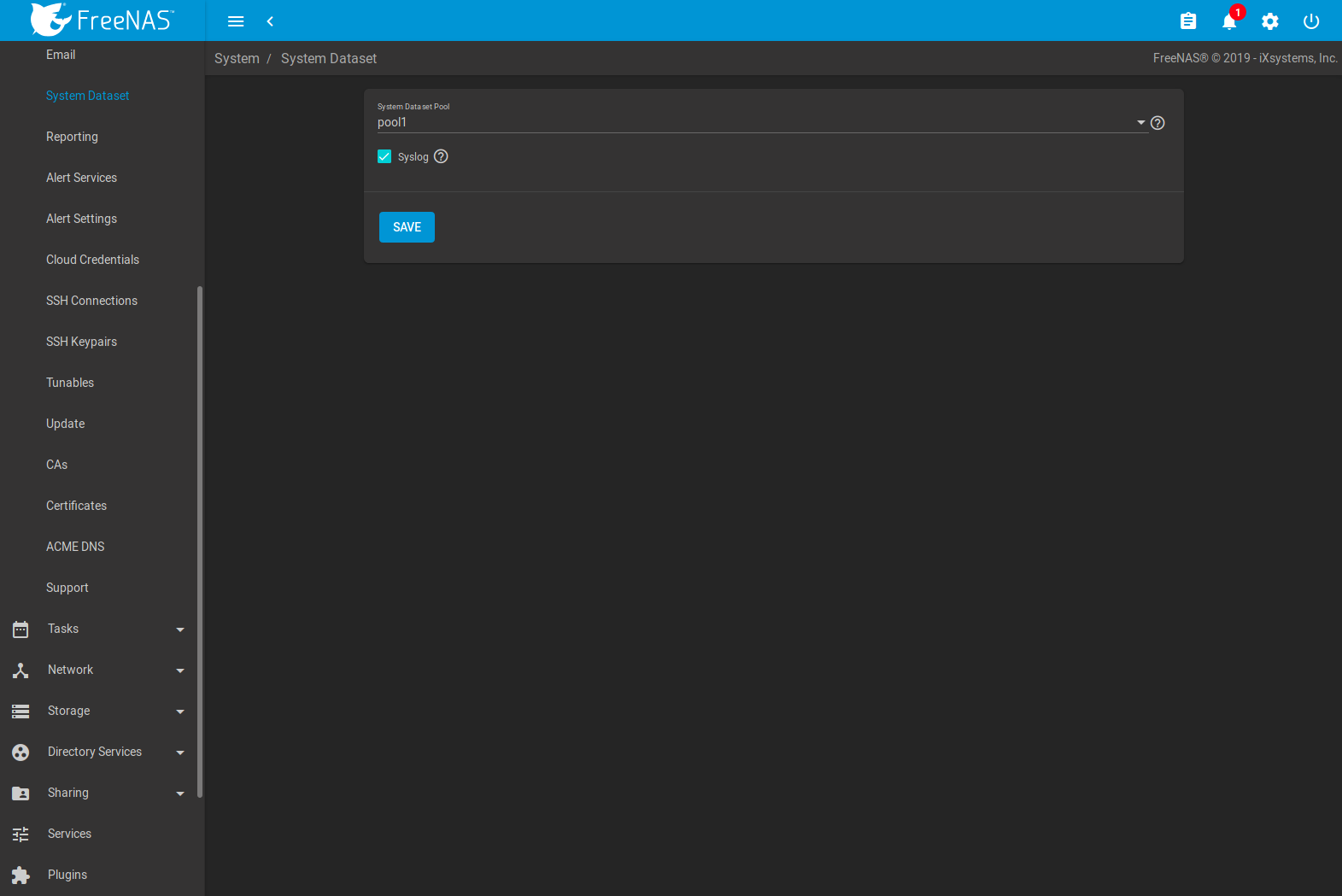Open the System Dataset Pool dropdown

tap(762, 122)
